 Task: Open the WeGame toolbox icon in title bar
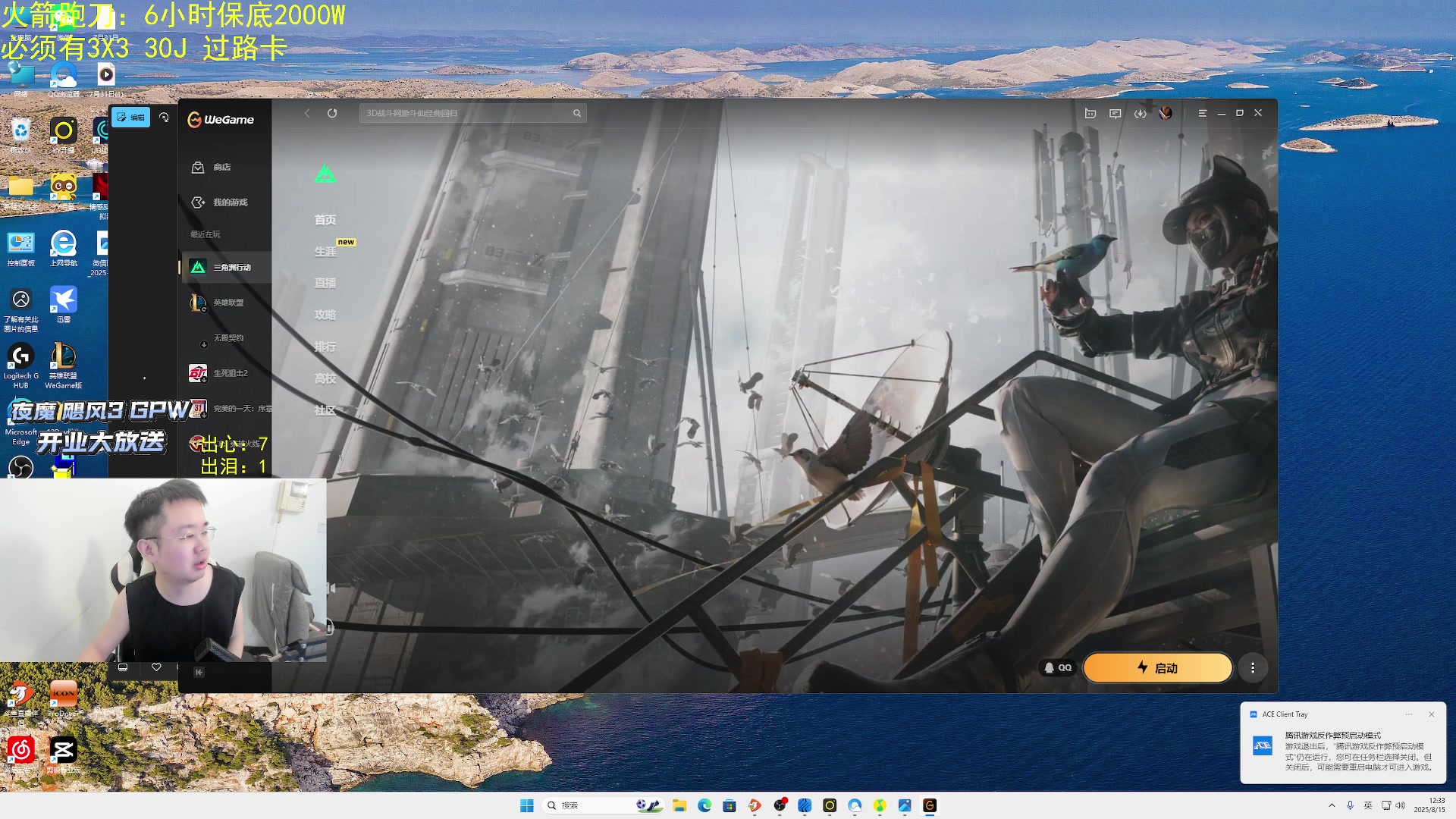[1090, 113]
